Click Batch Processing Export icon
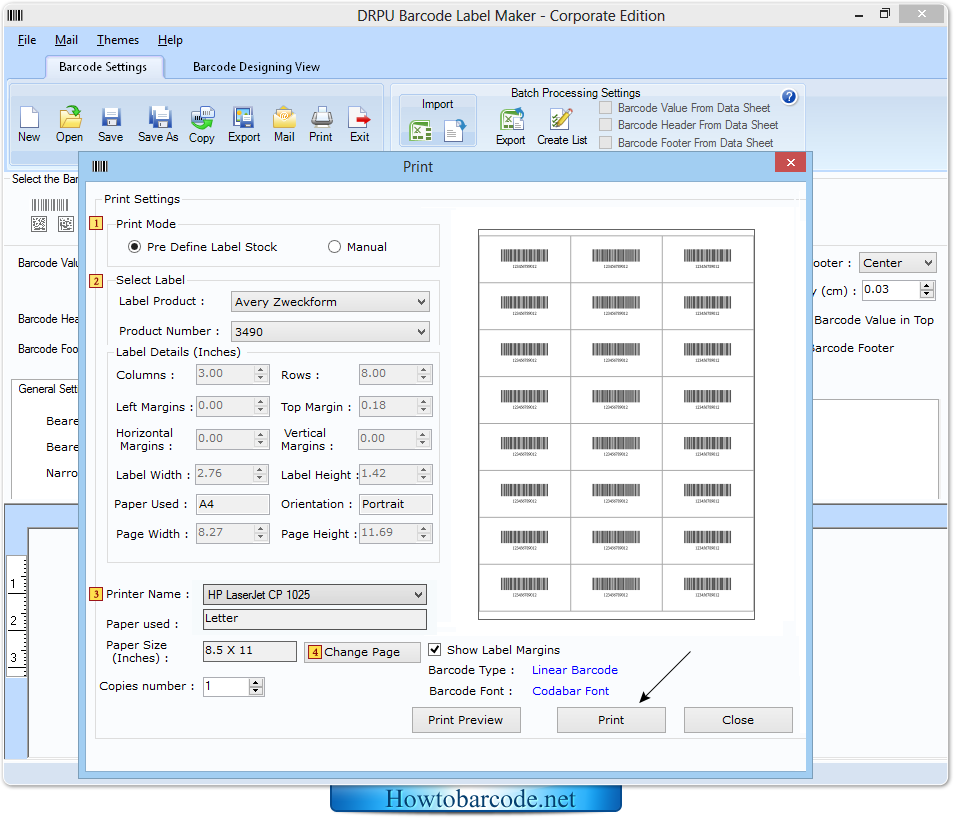The height and width of the screenshot is (818, 954). tap(512, 119)
